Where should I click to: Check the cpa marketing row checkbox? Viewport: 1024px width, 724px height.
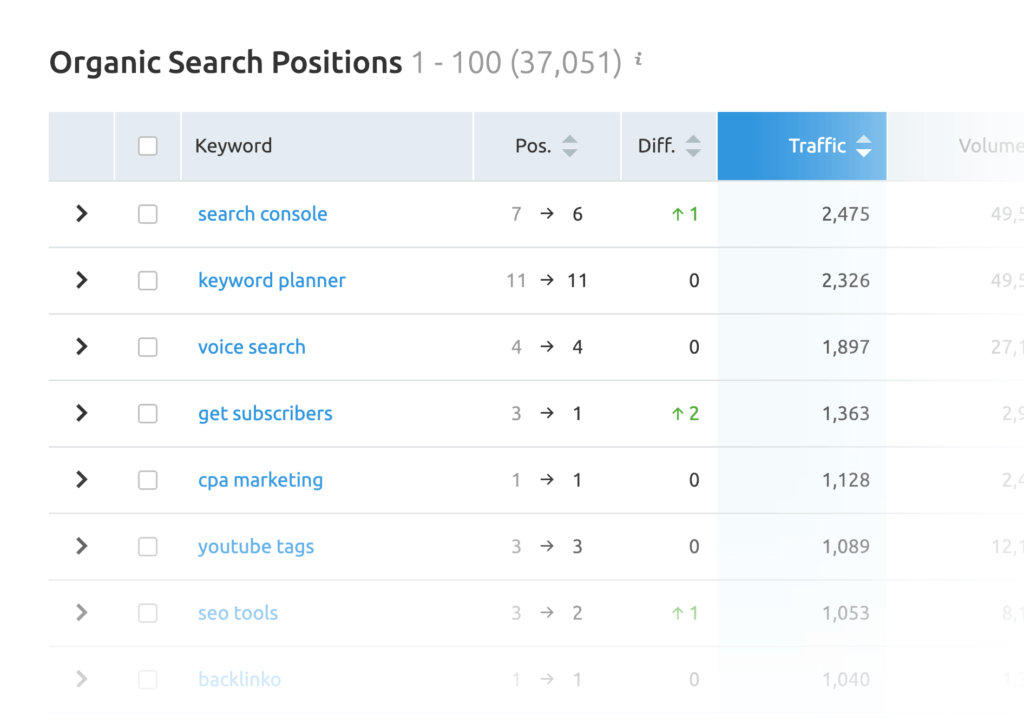pos(147,480)
